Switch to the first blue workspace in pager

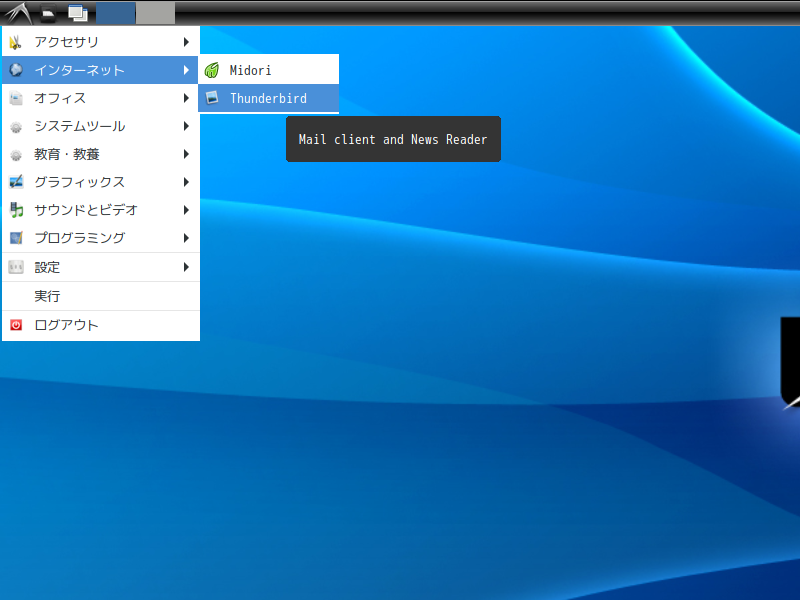(x=116, y=13)
